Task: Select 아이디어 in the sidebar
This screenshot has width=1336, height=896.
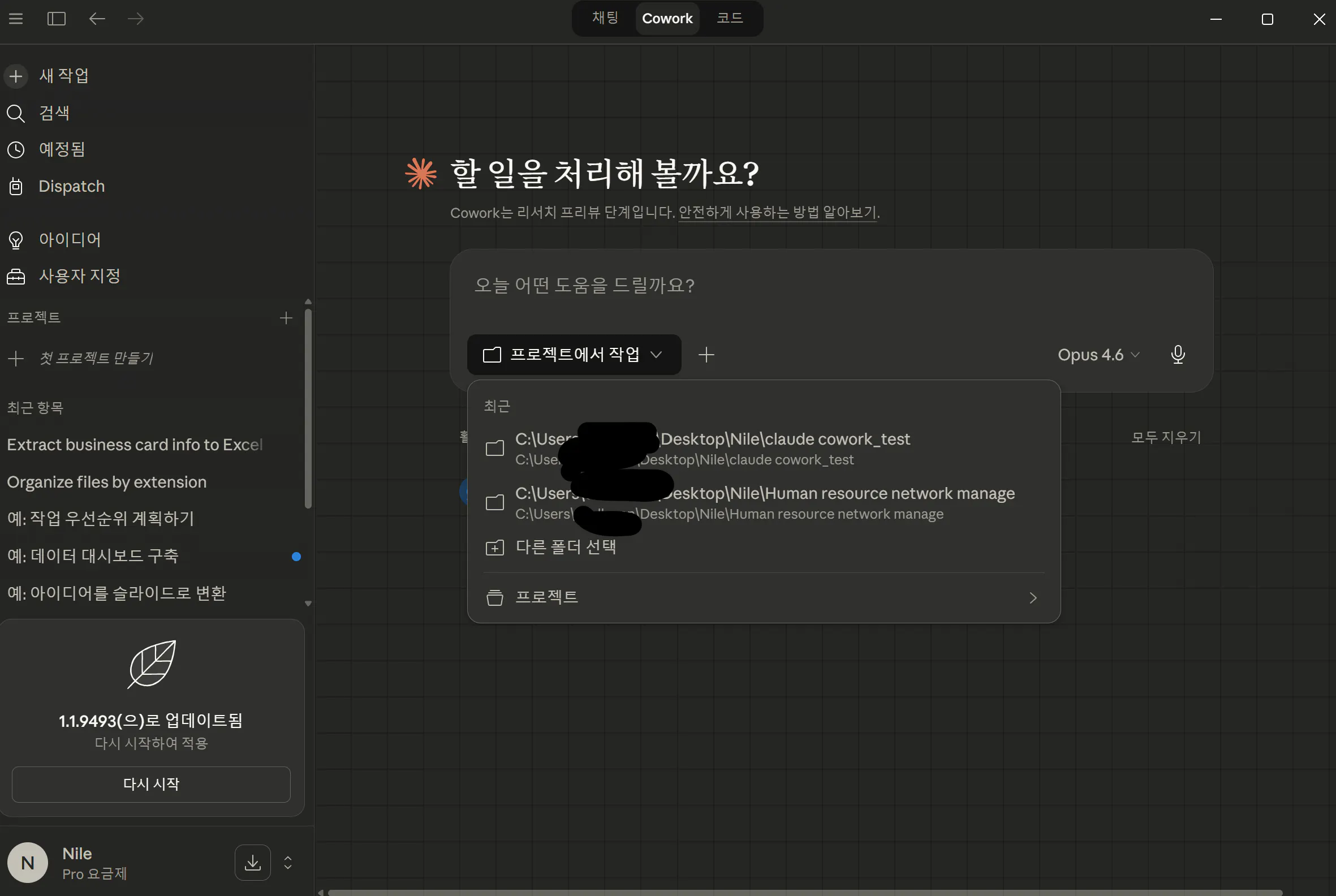Action: 70,239
